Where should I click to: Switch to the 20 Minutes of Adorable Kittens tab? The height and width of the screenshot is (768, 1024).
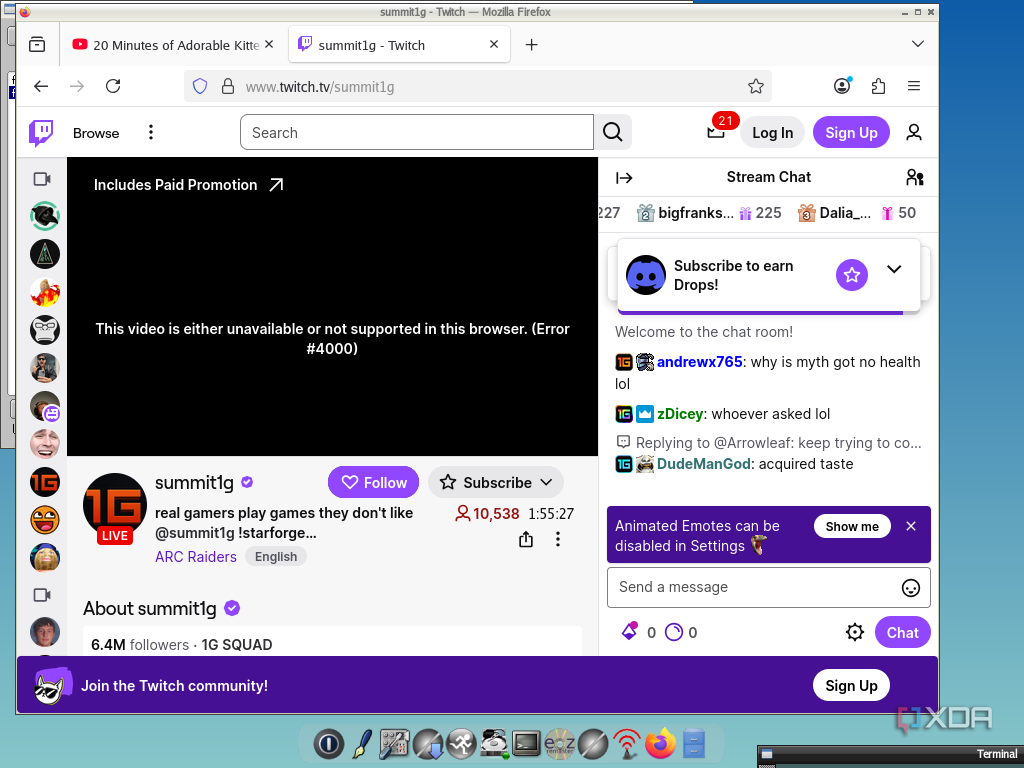point(173,45)
